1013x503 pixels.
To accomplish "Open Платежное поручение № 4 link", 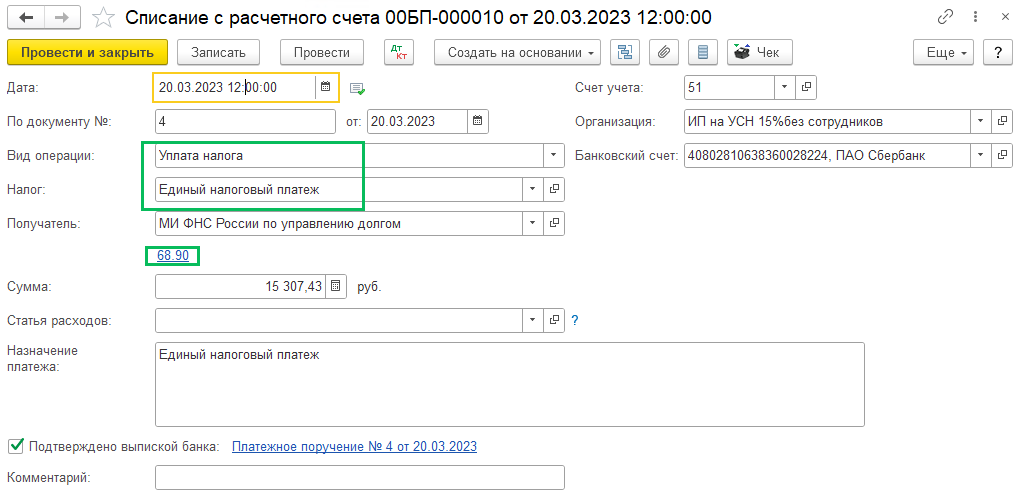I will pyautogui.click(x=354, y=446).
